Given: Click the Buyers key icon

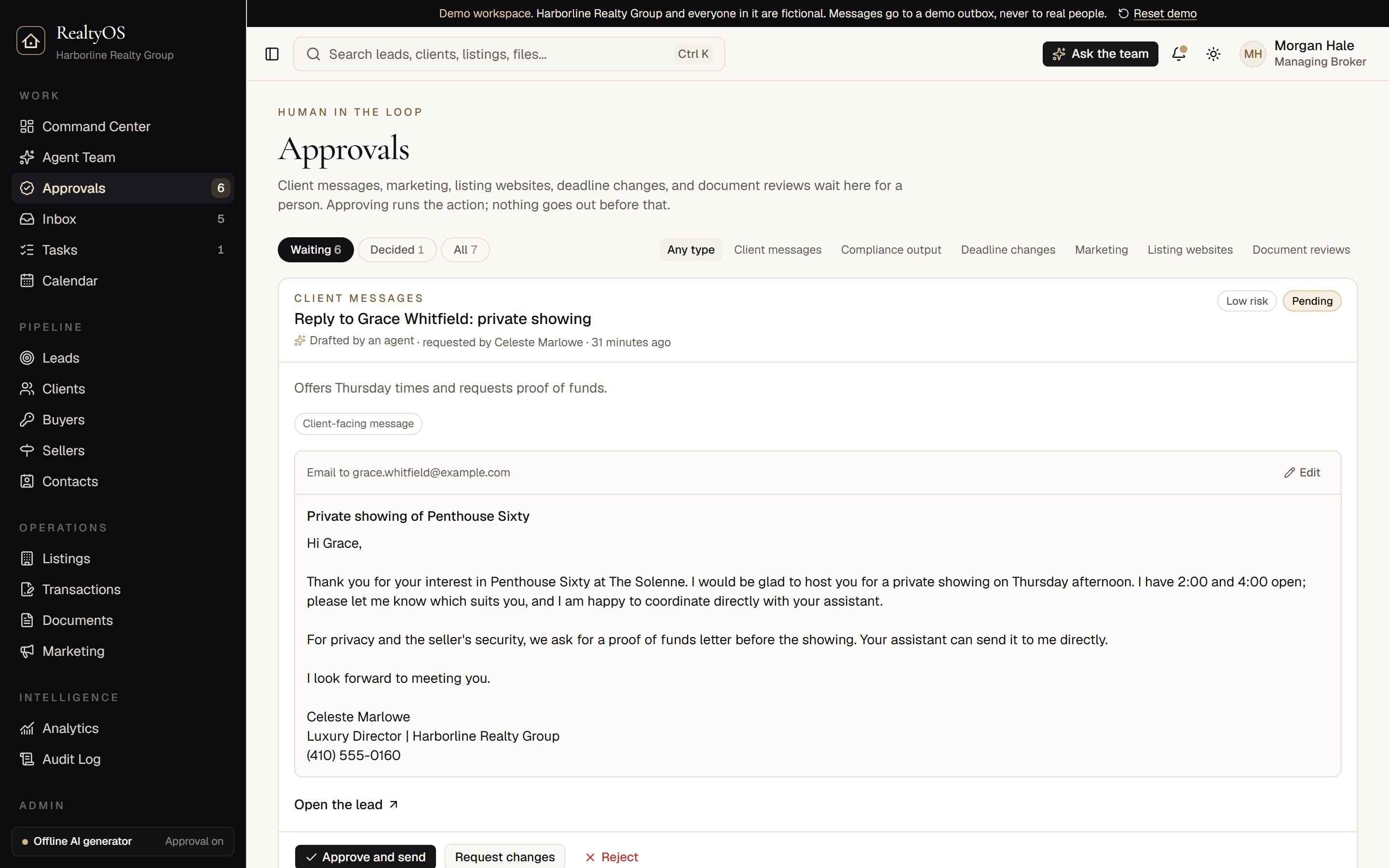Looking at the screenshot, I should pyautogui.click(x=27, y=420).
